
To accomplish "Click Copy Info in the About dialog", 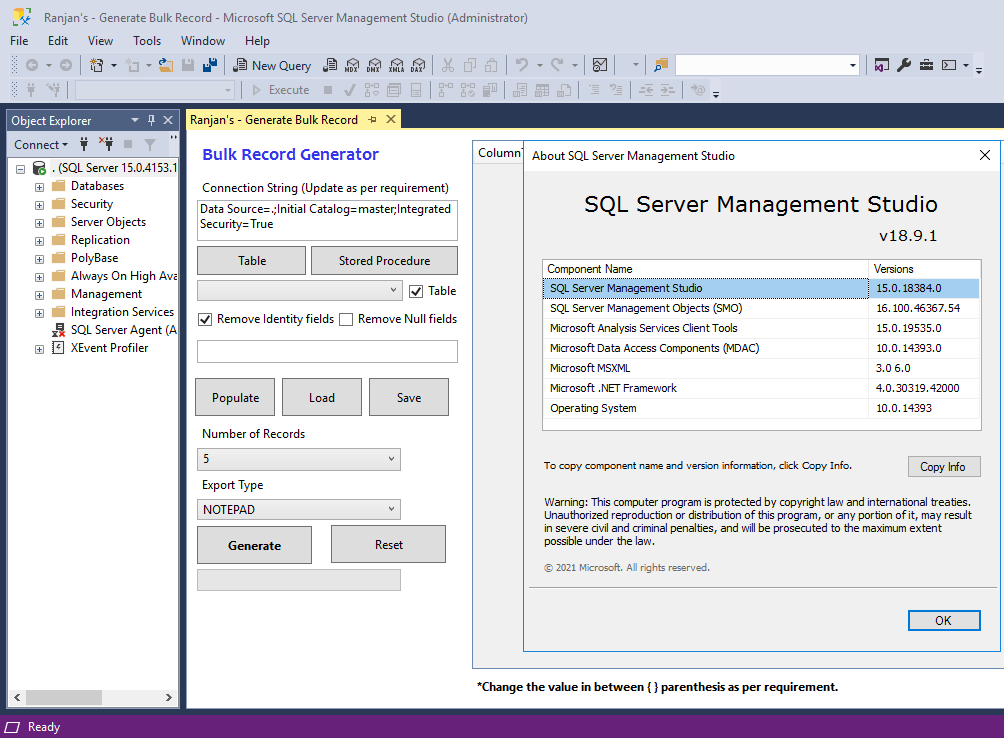I will [943, 466].
